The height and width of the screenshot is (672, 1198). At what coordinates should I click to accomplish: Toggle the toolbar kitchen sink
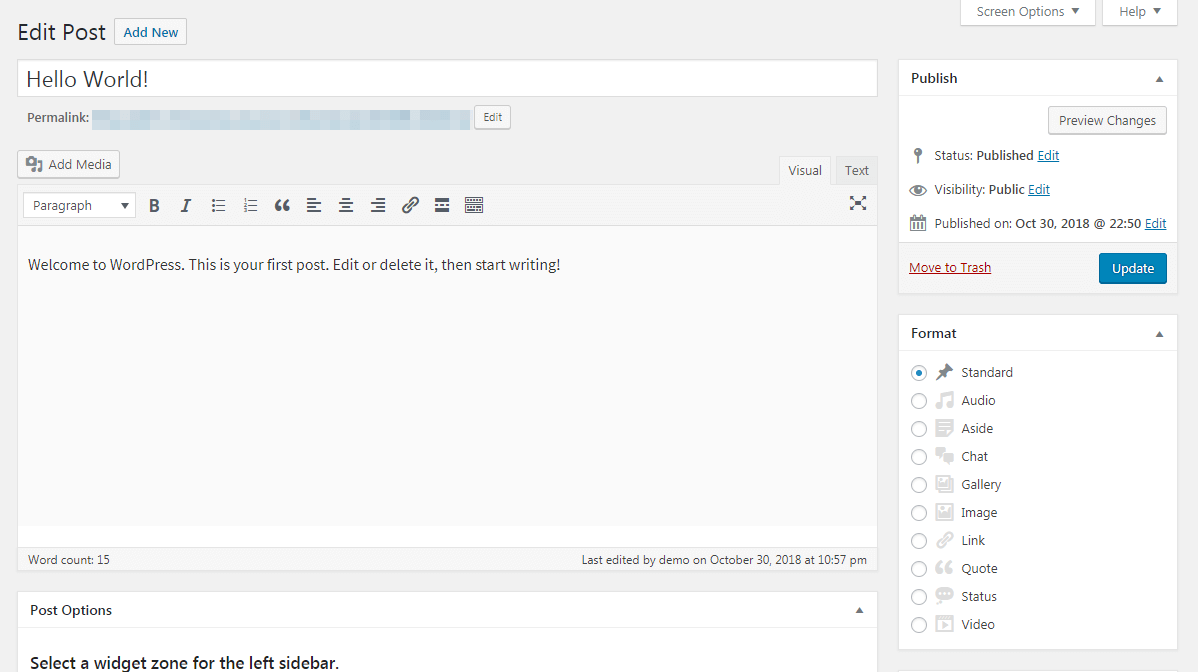click(474, 205)
